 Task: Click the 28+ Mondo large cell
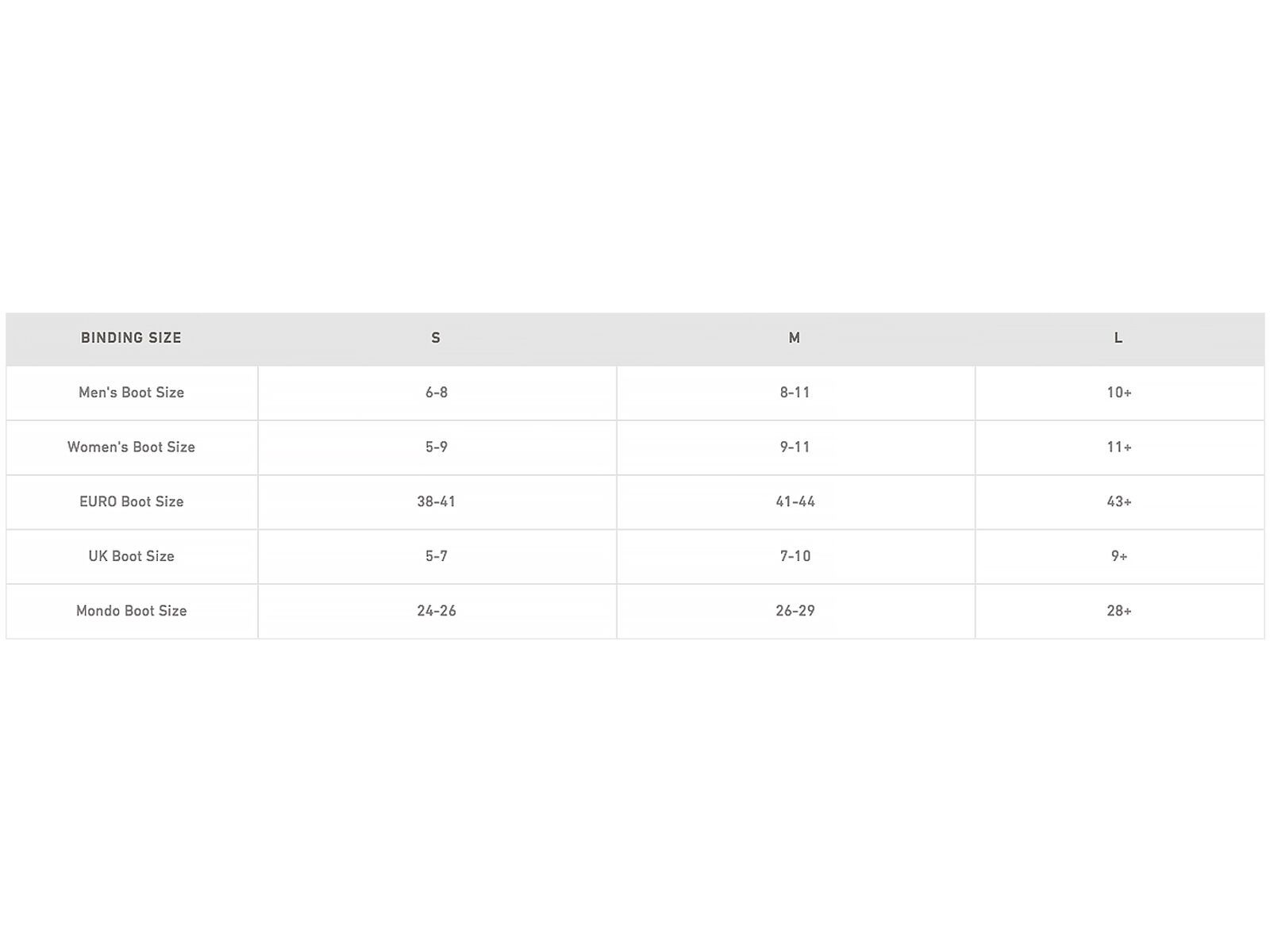tap(1119, 611)
